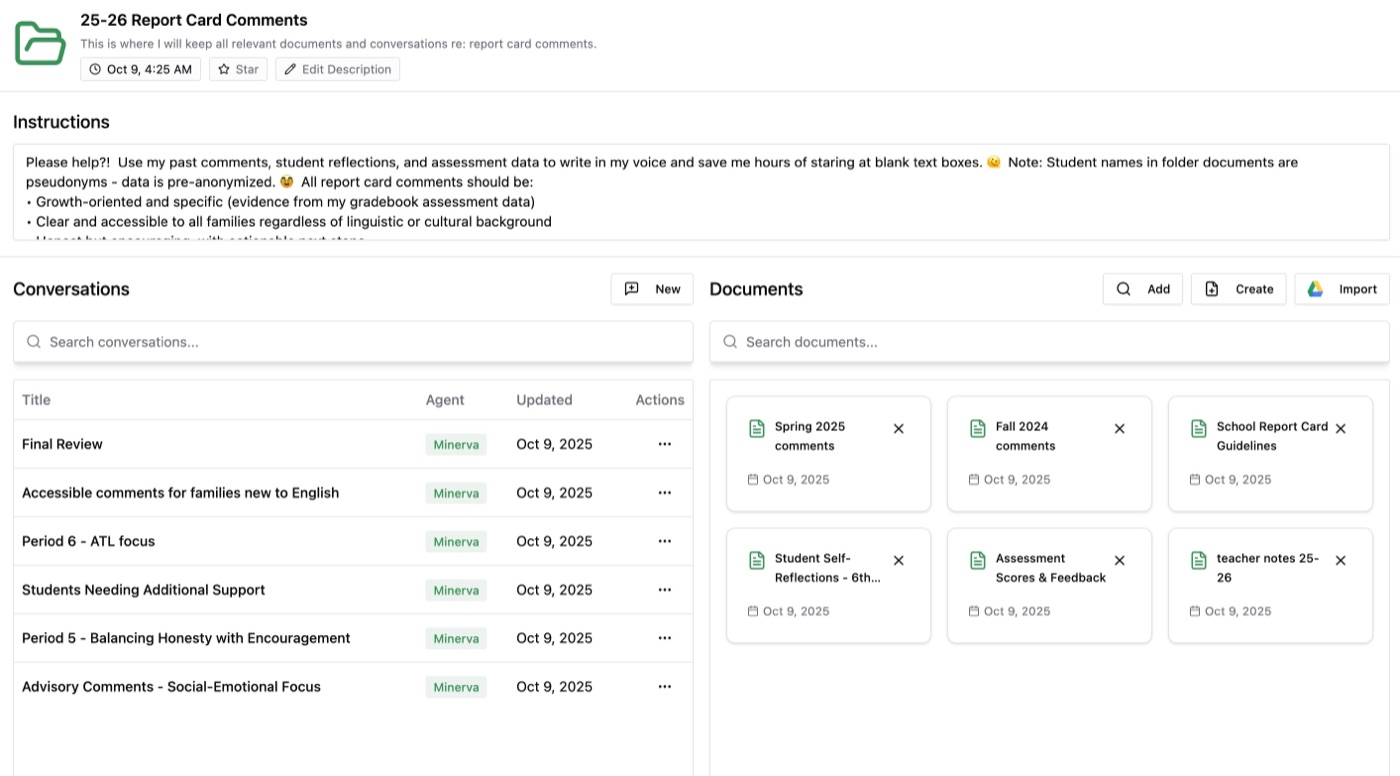Open actions menu for Period 6 - ATL focus
Viewport: 1400px width, 776px height.
tap(664, 541)
